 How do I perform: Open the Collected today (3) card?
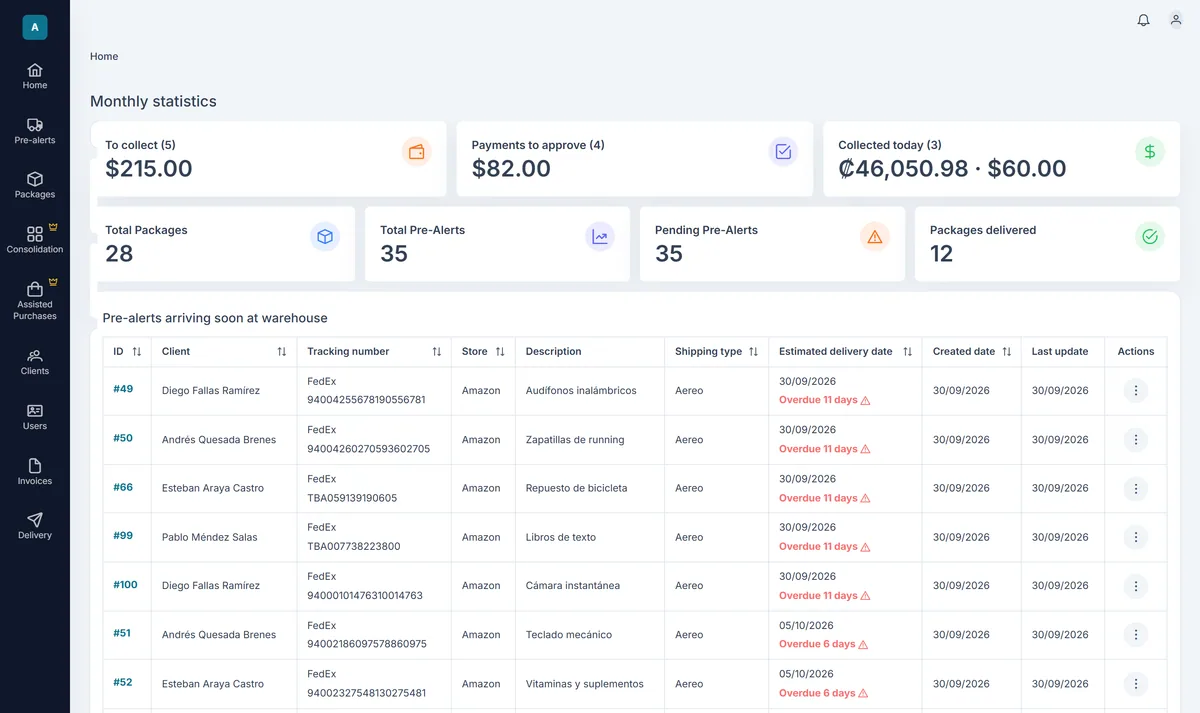point(1001,159)
